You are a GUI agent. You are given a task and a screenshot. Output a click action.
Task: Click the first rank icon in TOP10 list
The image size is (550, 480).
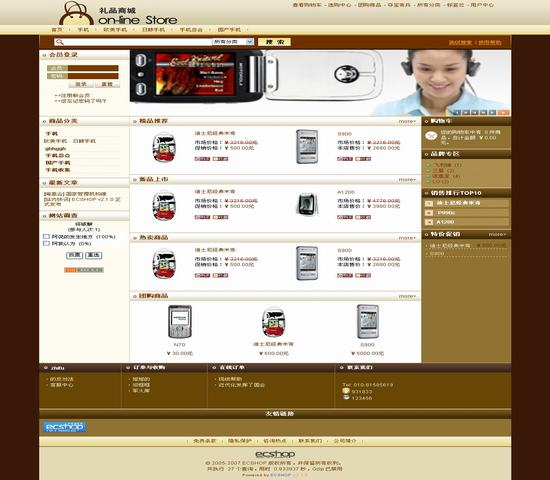(429, 203)
